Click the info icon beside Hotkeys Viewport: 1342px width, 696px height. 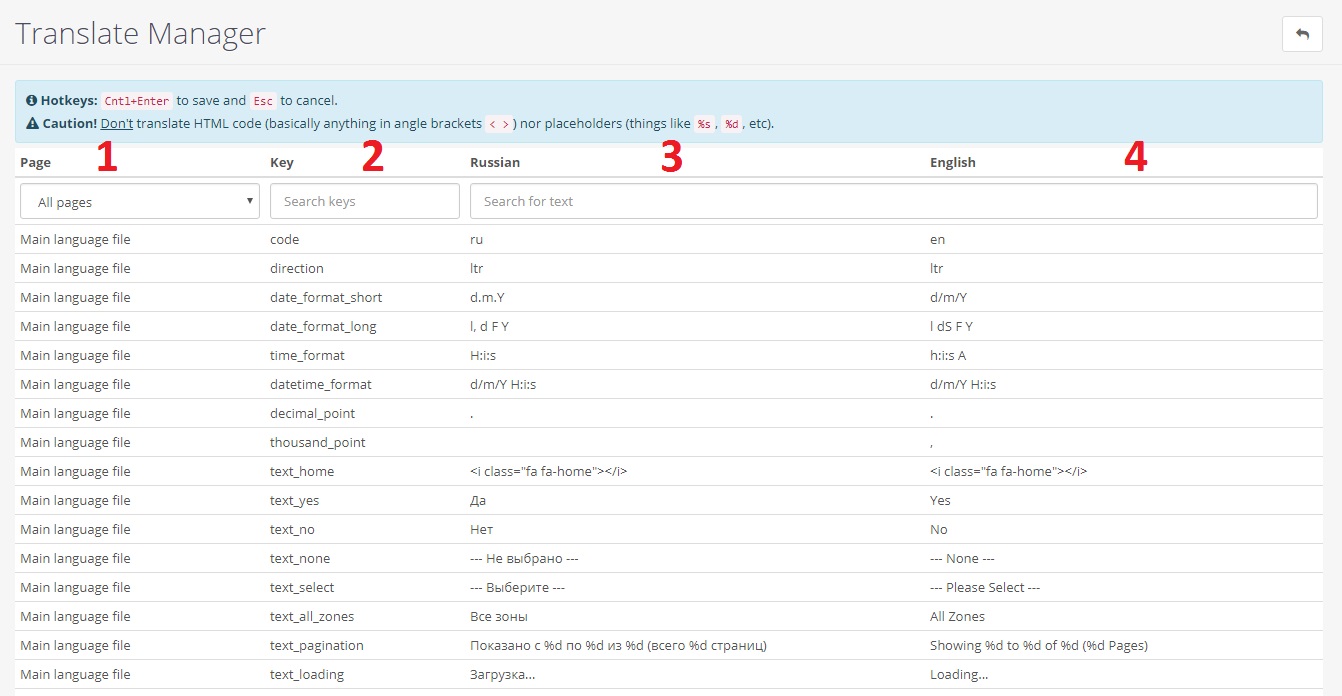32,101
